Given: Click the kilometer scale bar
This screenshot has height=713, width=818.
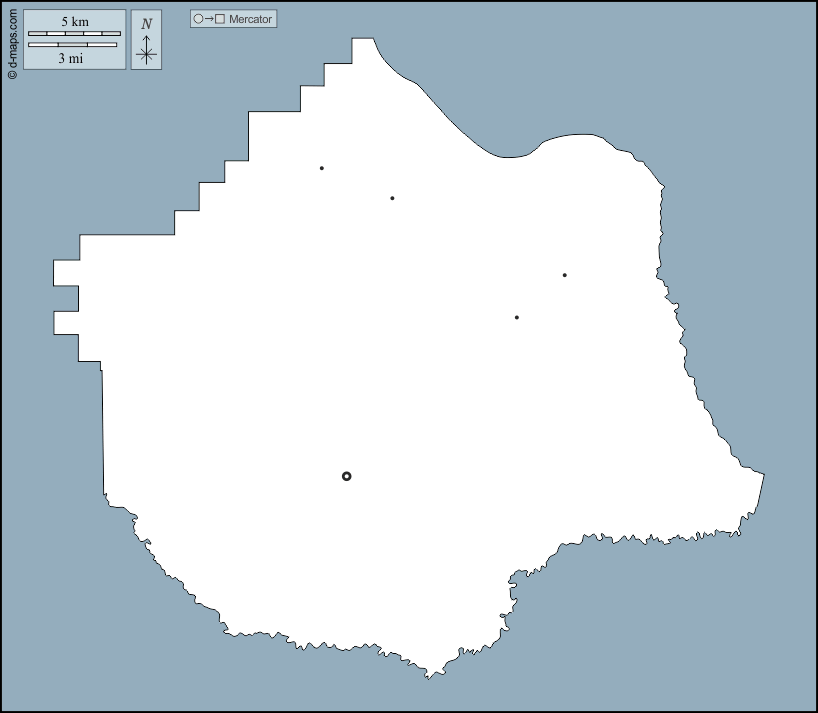Looking at the screenshot, I should (74, 34).
